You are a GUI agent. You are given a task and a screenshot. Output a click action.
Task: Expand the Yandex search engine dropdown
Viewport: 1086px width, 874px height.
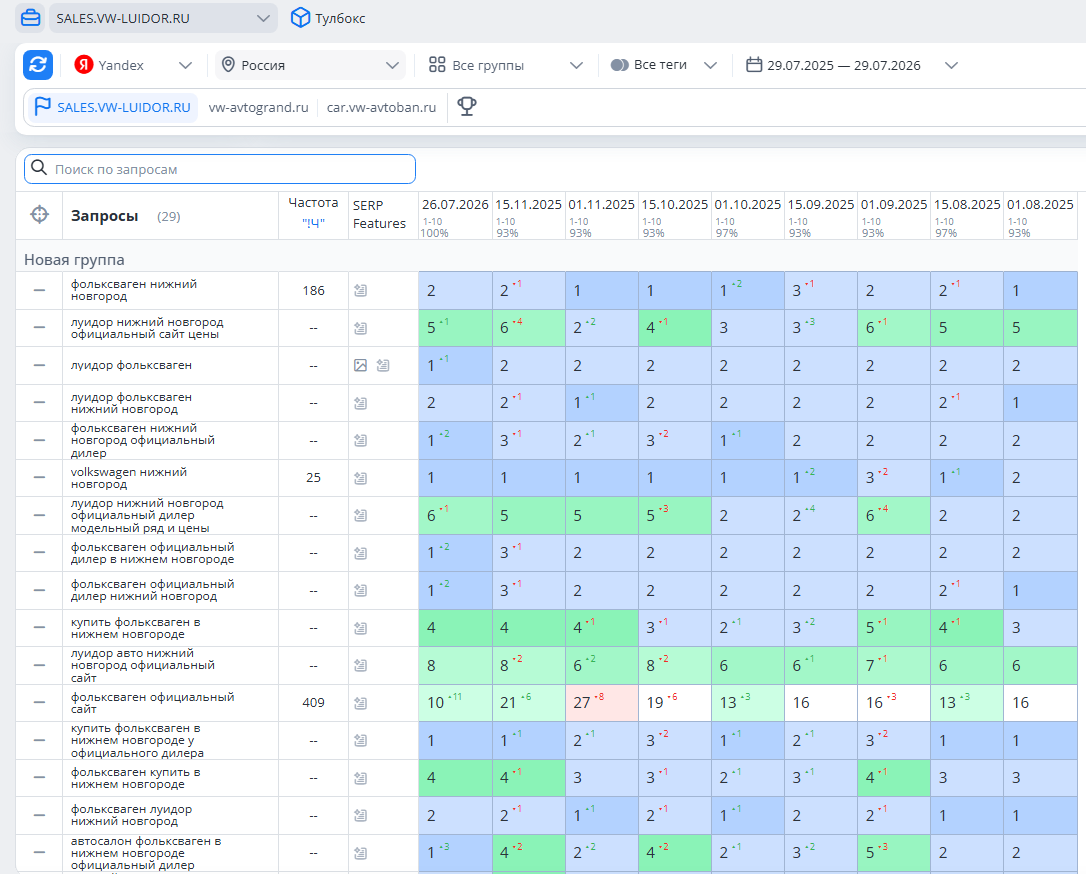tap(185, 65)
